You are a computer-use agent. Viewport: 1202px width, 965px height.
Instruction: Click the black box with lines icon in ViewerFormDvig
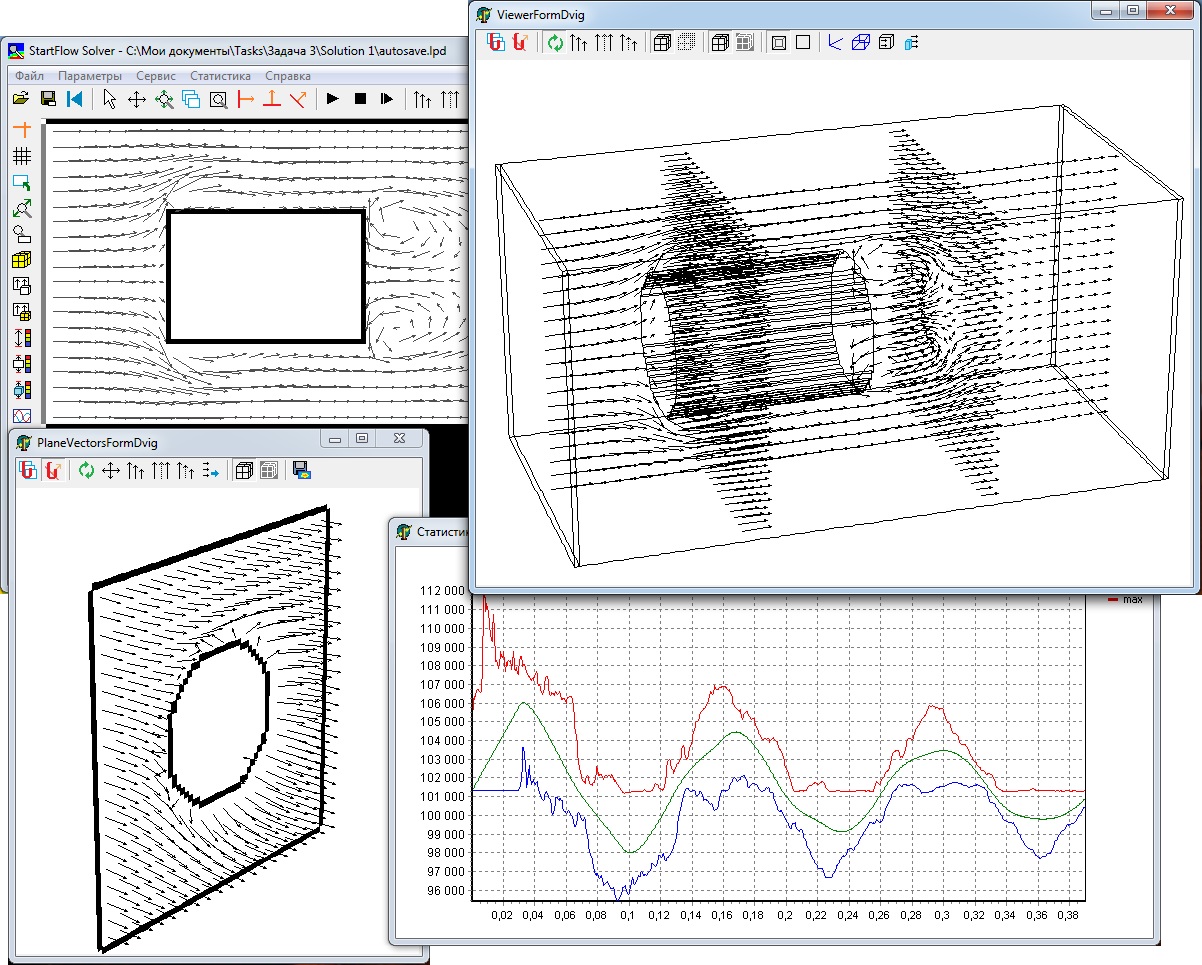tap(886, 42)
